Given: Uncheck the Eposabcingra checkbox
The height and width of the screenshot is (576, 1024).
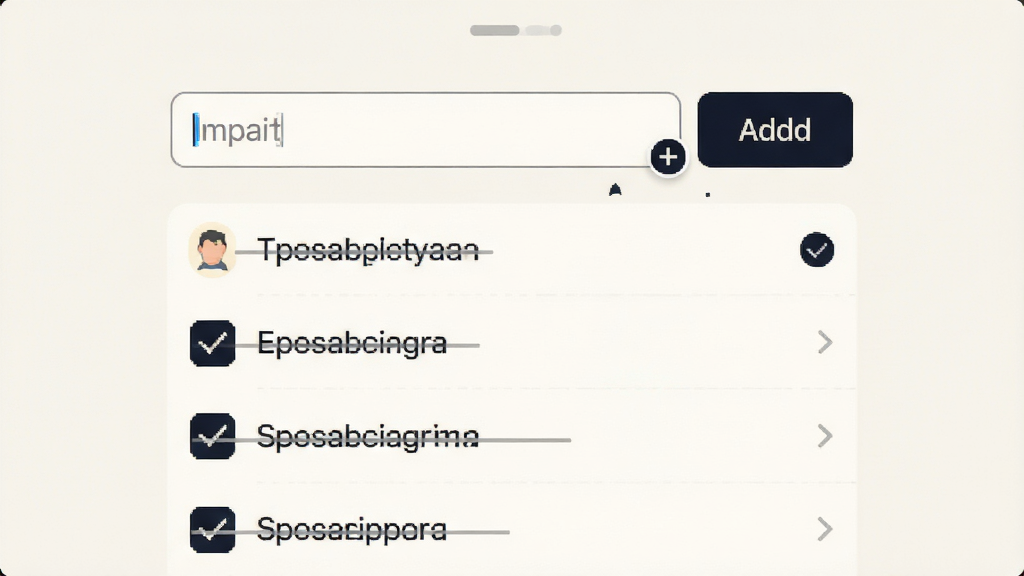Looking at the screenshot, I should pyautogui.click(x=212, y=343).
